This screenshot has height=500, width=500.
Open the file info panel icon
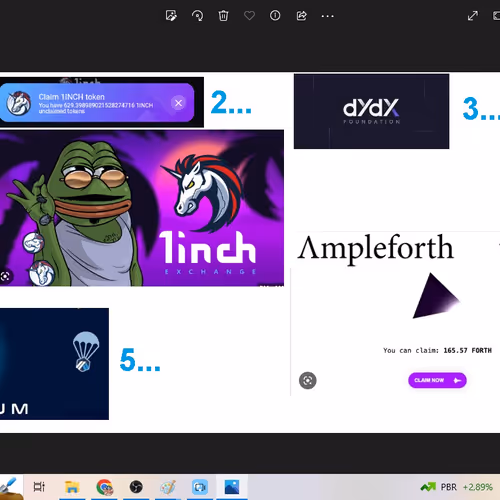coord(275,15)
